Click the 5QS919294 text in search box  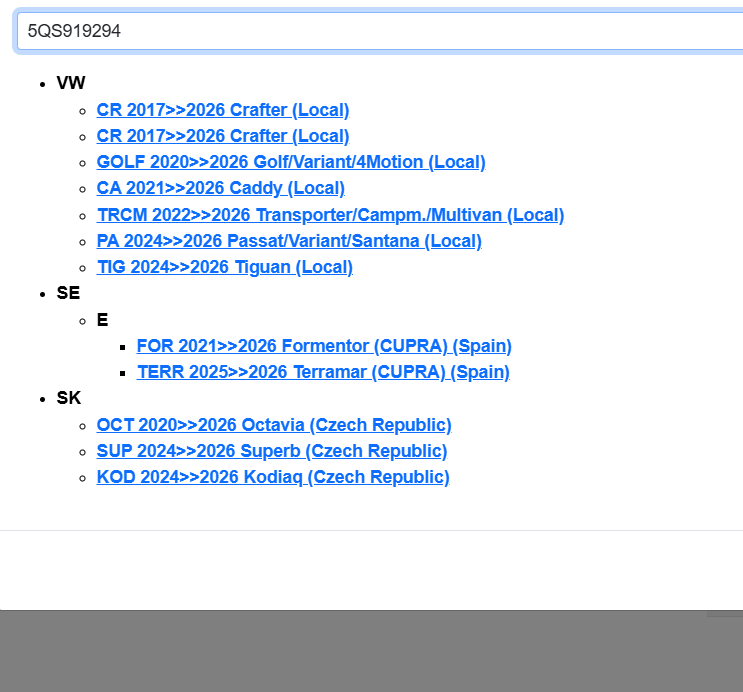74,31
